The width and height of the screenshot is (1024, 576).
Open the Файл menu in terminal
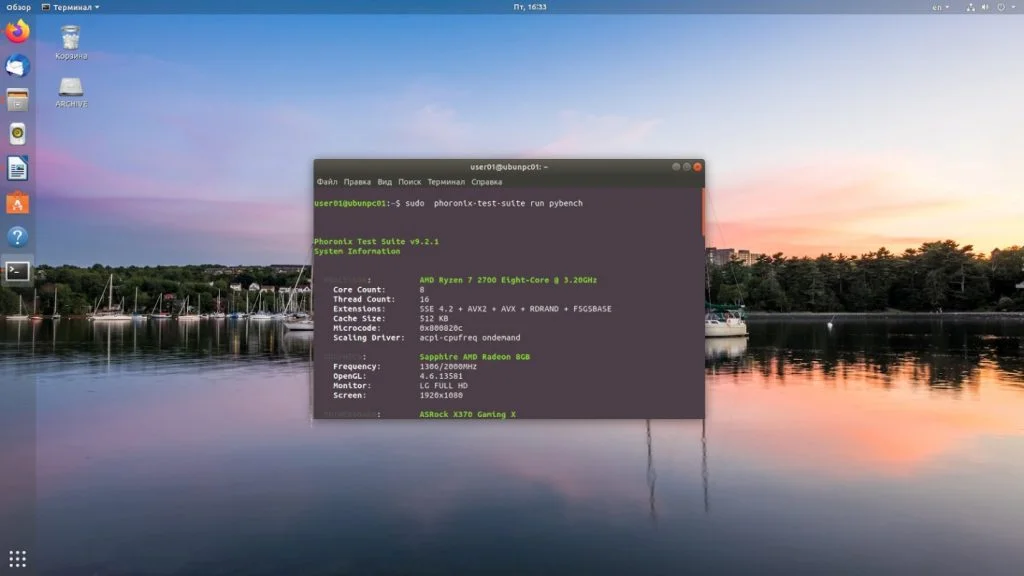click(x=327, y=182)
